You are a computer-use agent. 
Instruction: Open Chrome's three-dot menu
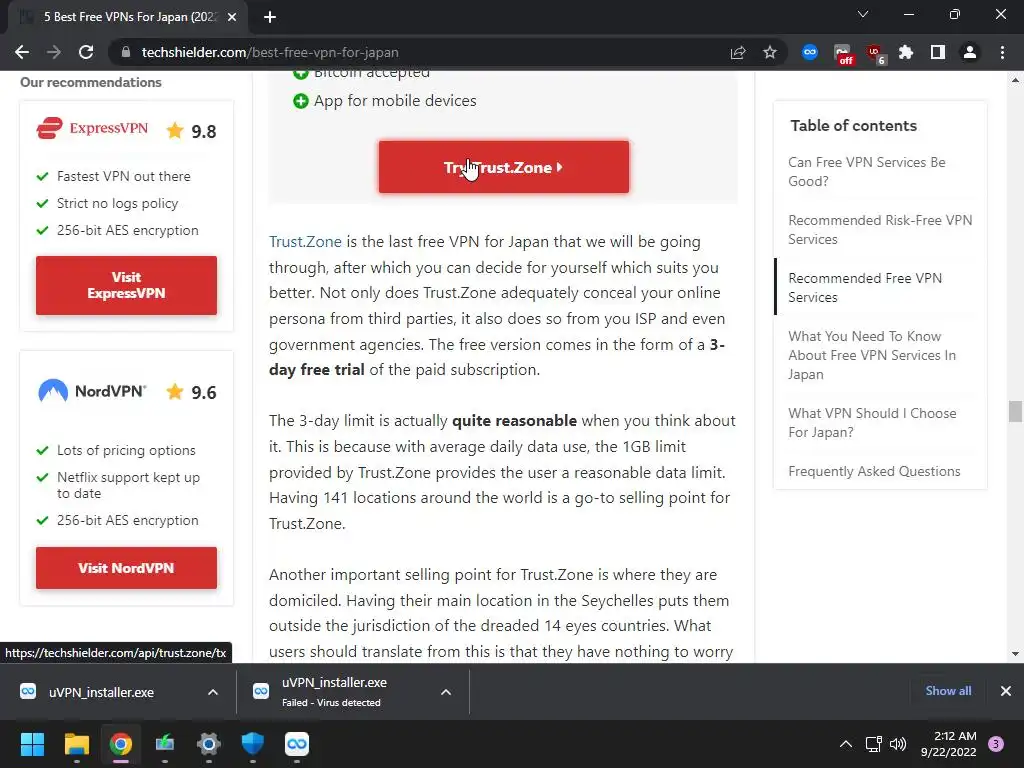point(1002,52)
